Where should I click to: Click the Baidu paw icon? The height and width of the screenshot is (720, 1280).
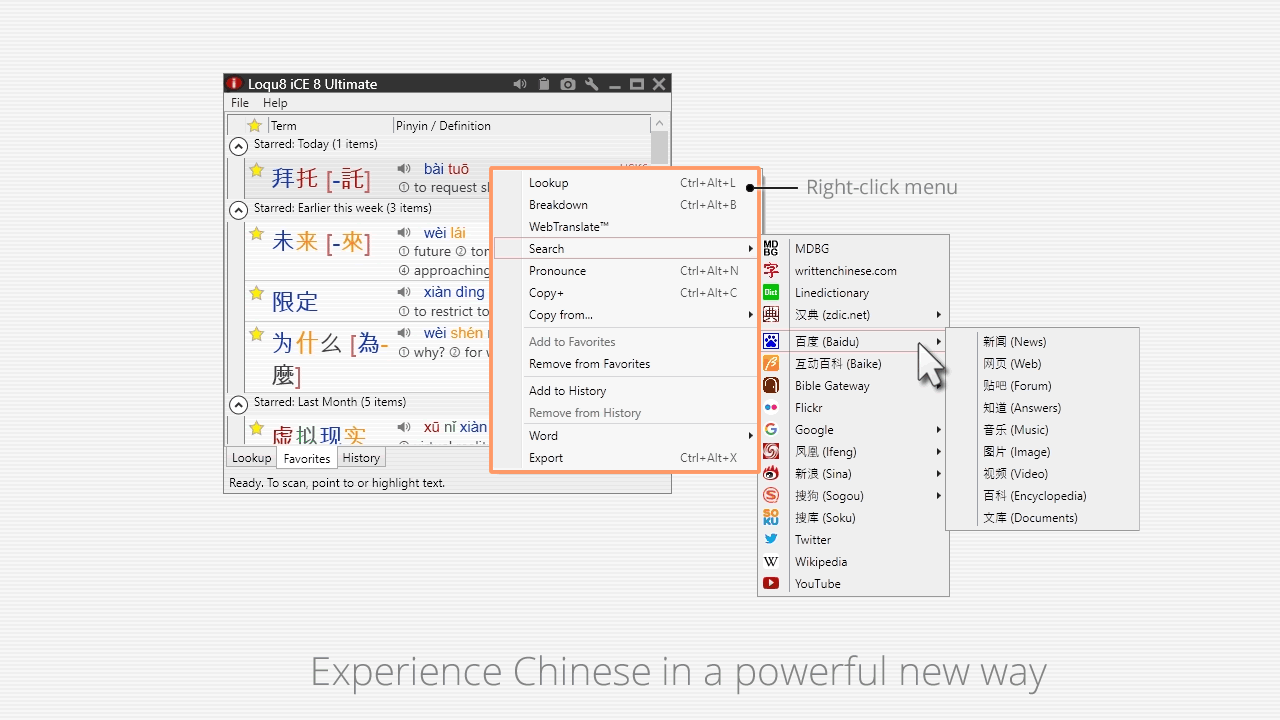pos(771,341)
